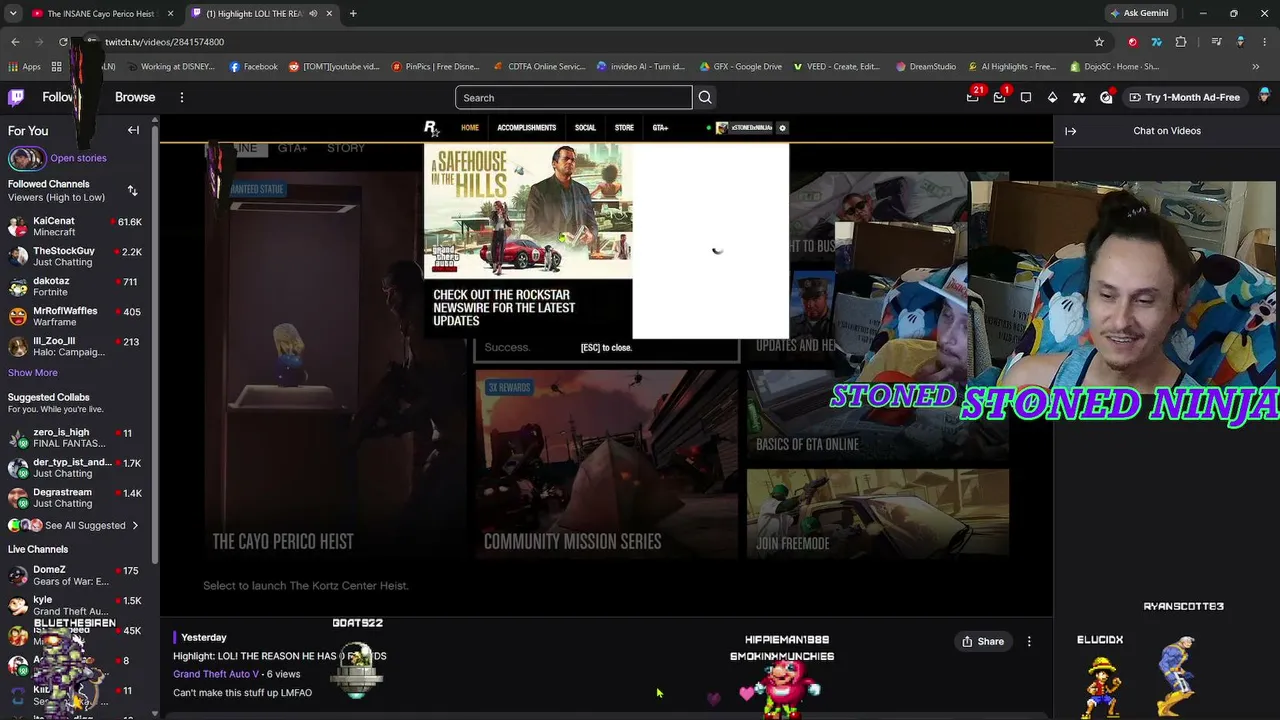Mute the Twitch tab audio icon

tap(313, 14)
